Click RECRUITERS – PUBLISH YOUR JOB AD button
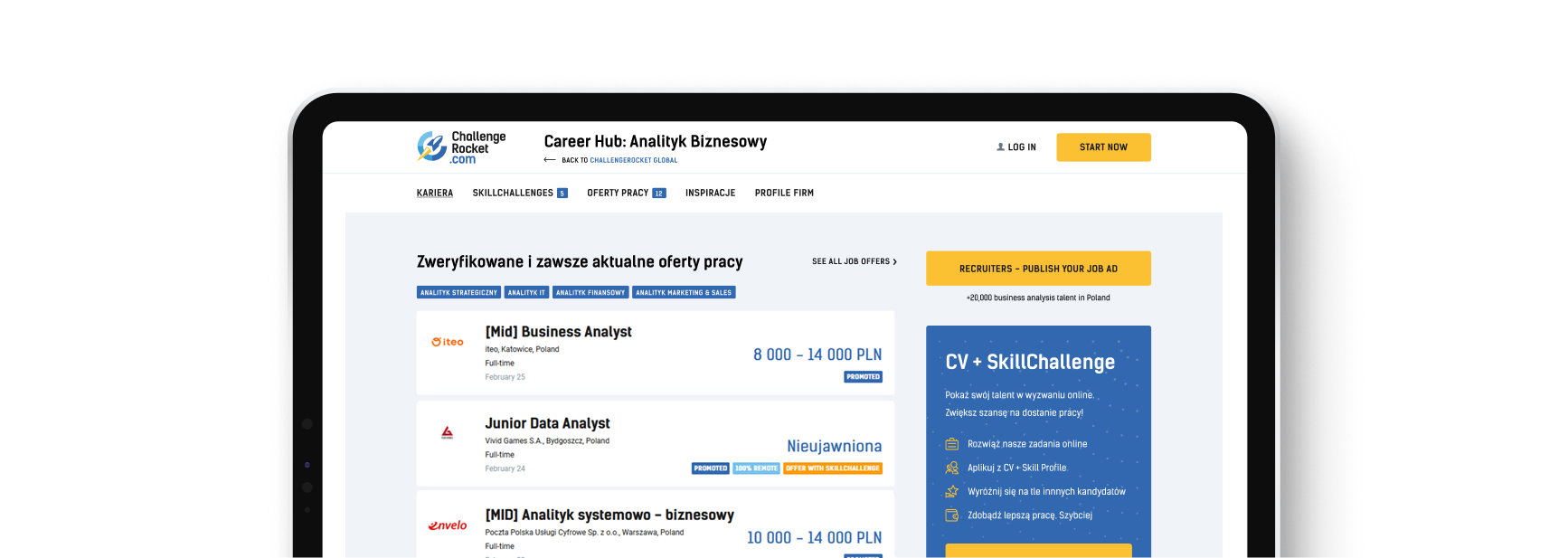The width and height of the screenshot is (1568, 558). 1038,269
